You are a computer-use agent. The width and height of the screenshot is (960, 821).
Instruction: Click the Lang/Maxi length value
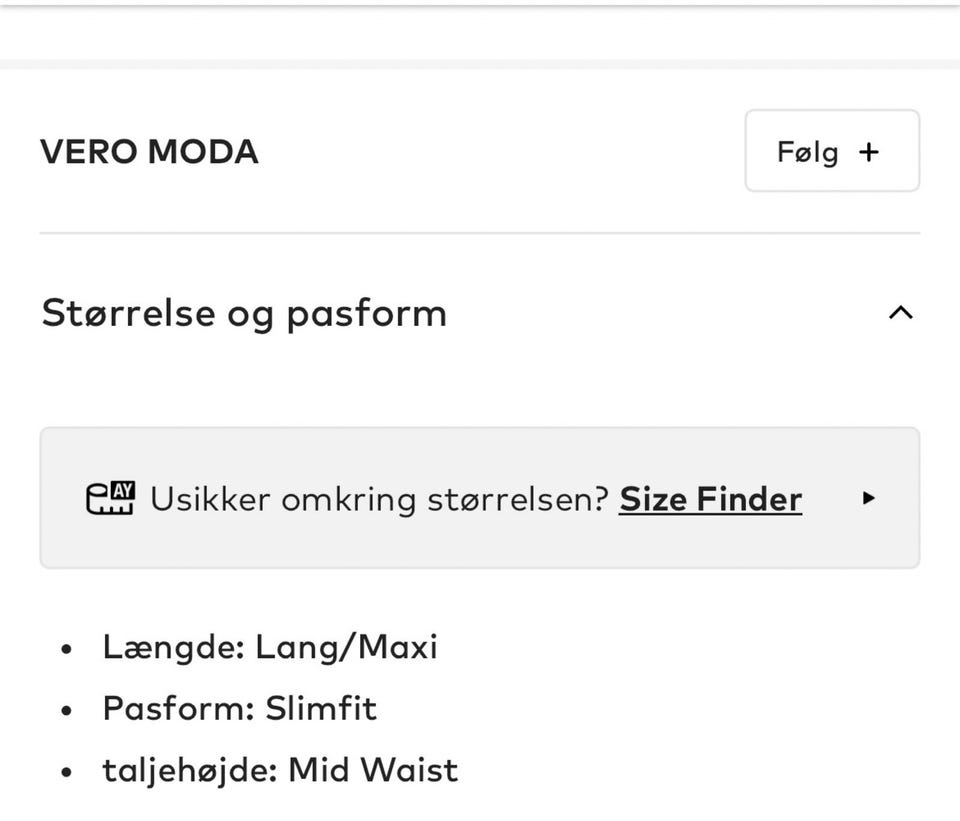click(x=346, y=647)
